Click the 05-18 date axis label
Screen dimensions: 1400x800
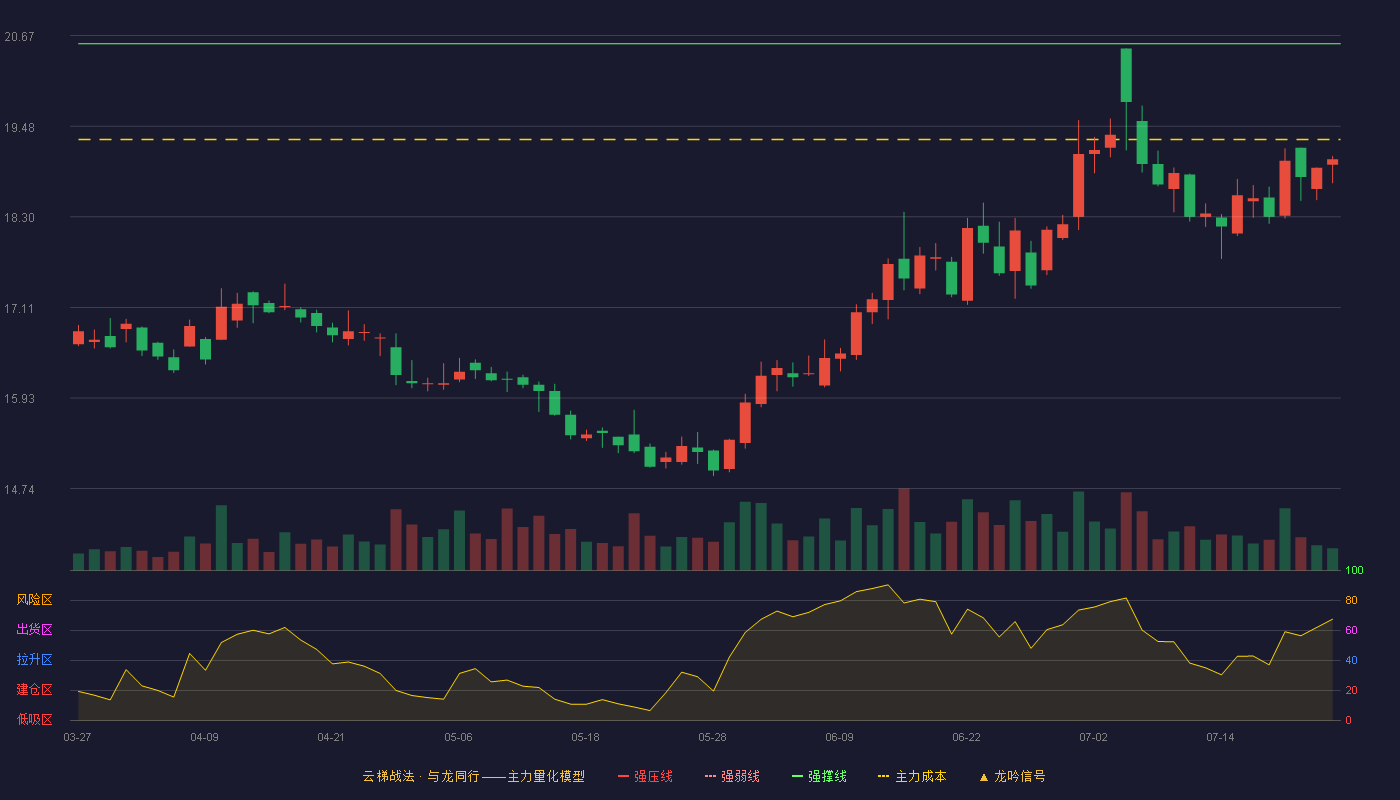tap(585, 737)
